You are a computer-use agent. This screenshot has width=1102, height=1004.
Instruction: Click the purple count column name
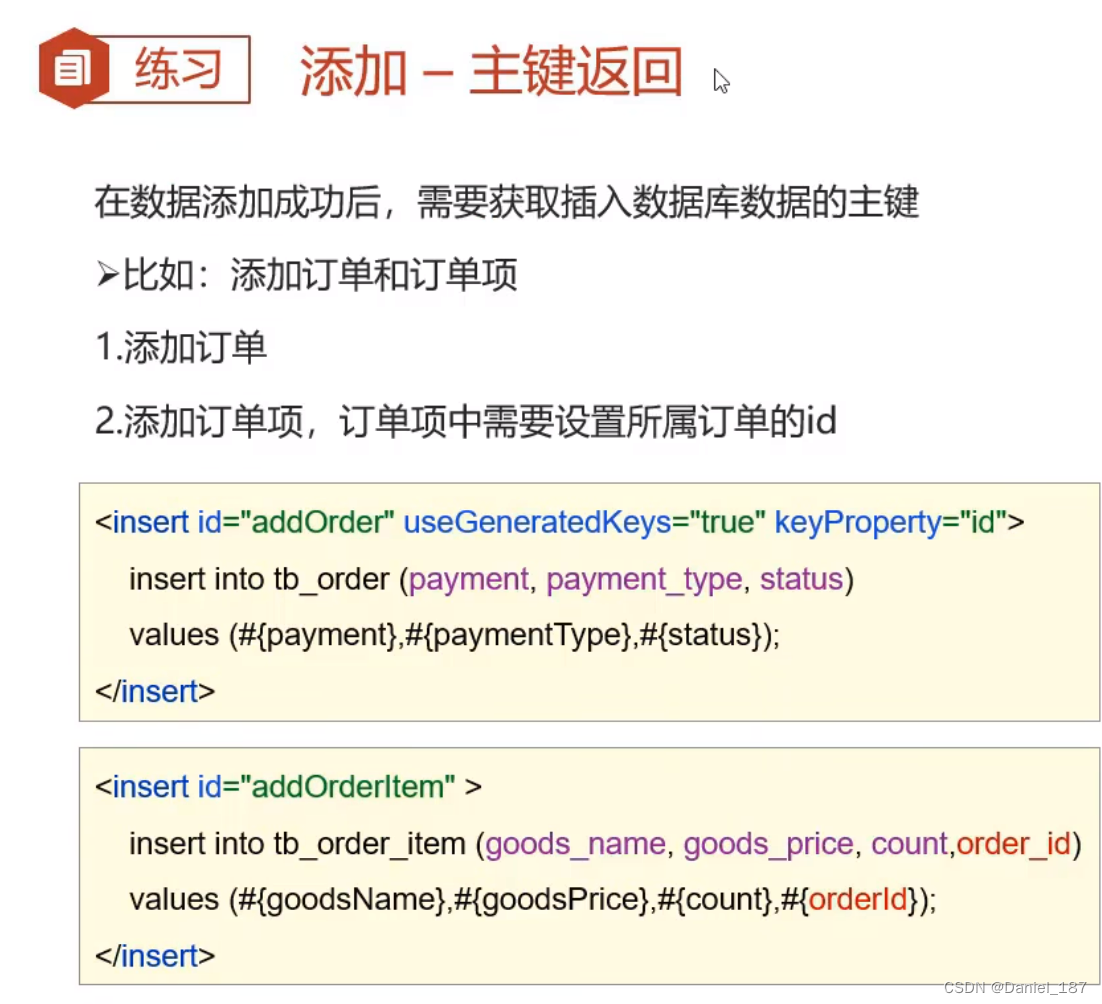point(909,844)
